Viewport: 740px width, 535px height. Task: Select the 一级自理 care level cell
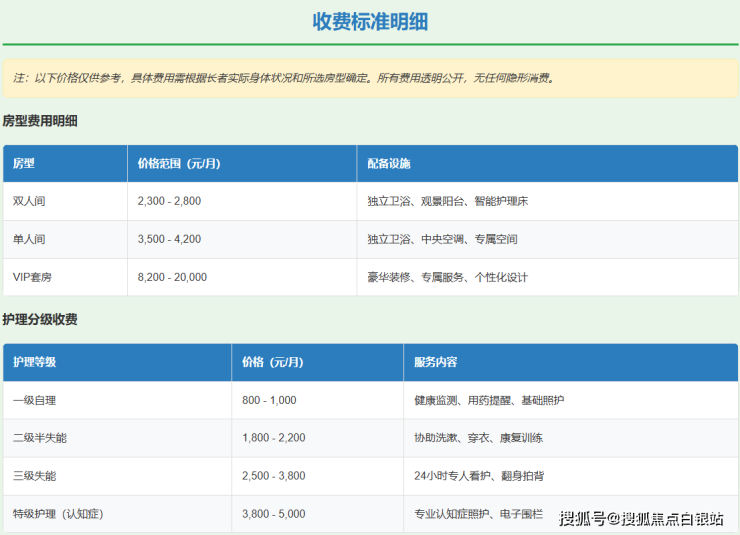pyautogui.click(x=35, y=400)
